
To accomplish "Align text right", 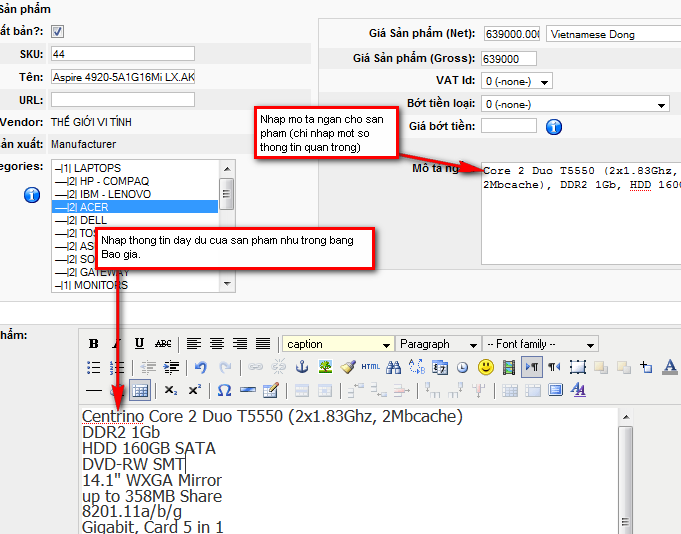I will tap(240, 344).
